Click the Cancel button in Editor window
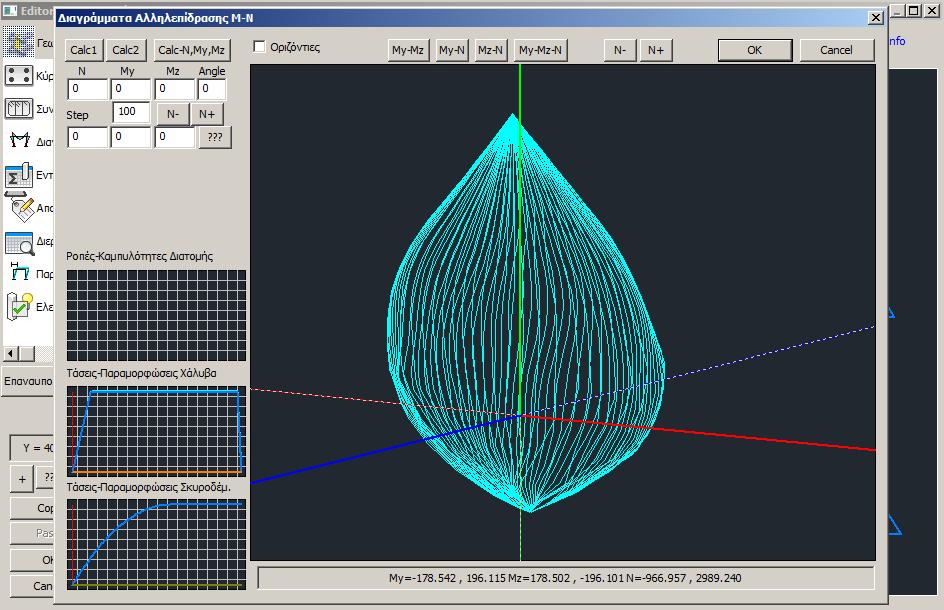The height and width of the screenshot is (610, 944). click(x=33, y=586)
